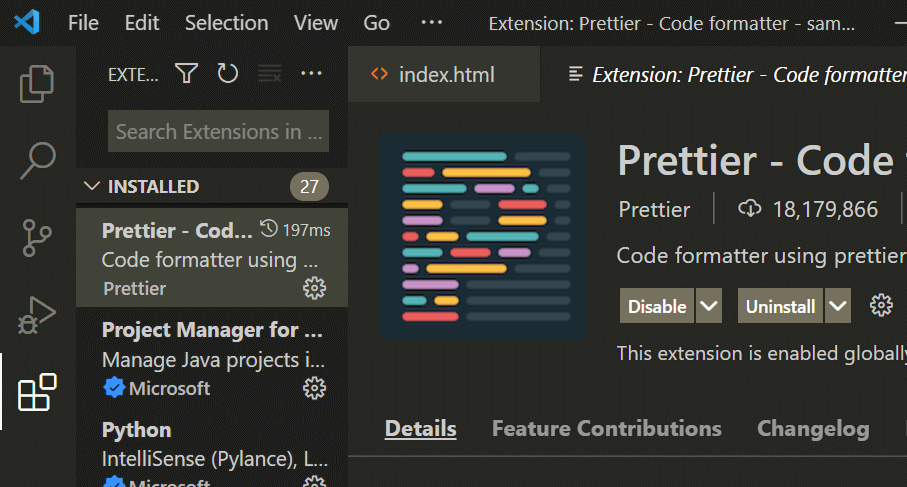Click the EXTE... panel title
Image resolution: width=907 pixels, height=487 pixels.
coord(133,75)
